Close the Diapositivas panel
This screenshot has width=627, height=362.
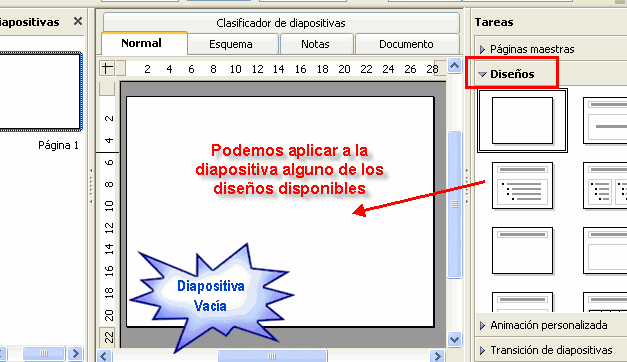pyautogui.click(x=78, y=21)
